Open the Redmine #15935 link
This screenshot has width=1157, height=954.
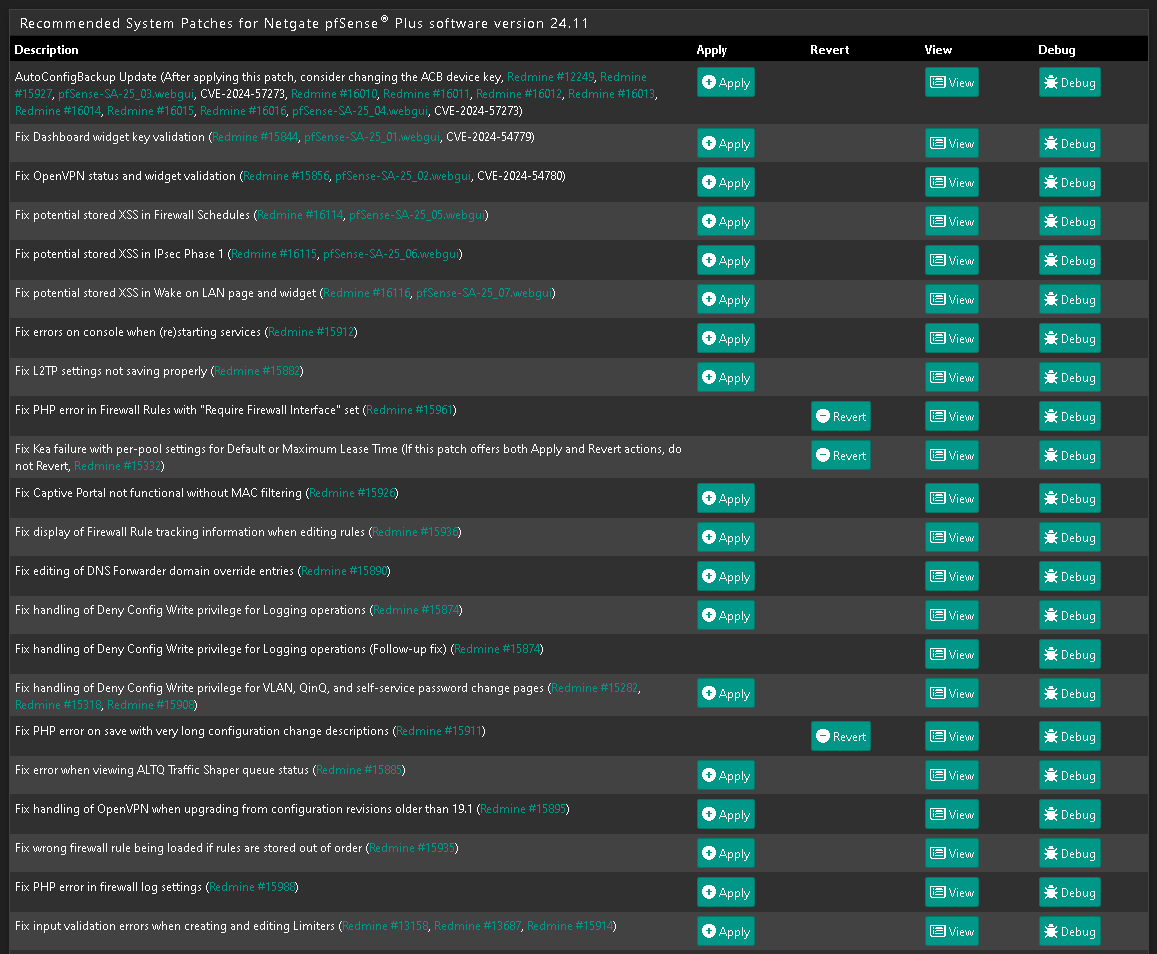pyautogui.click(x=412, y=848)
